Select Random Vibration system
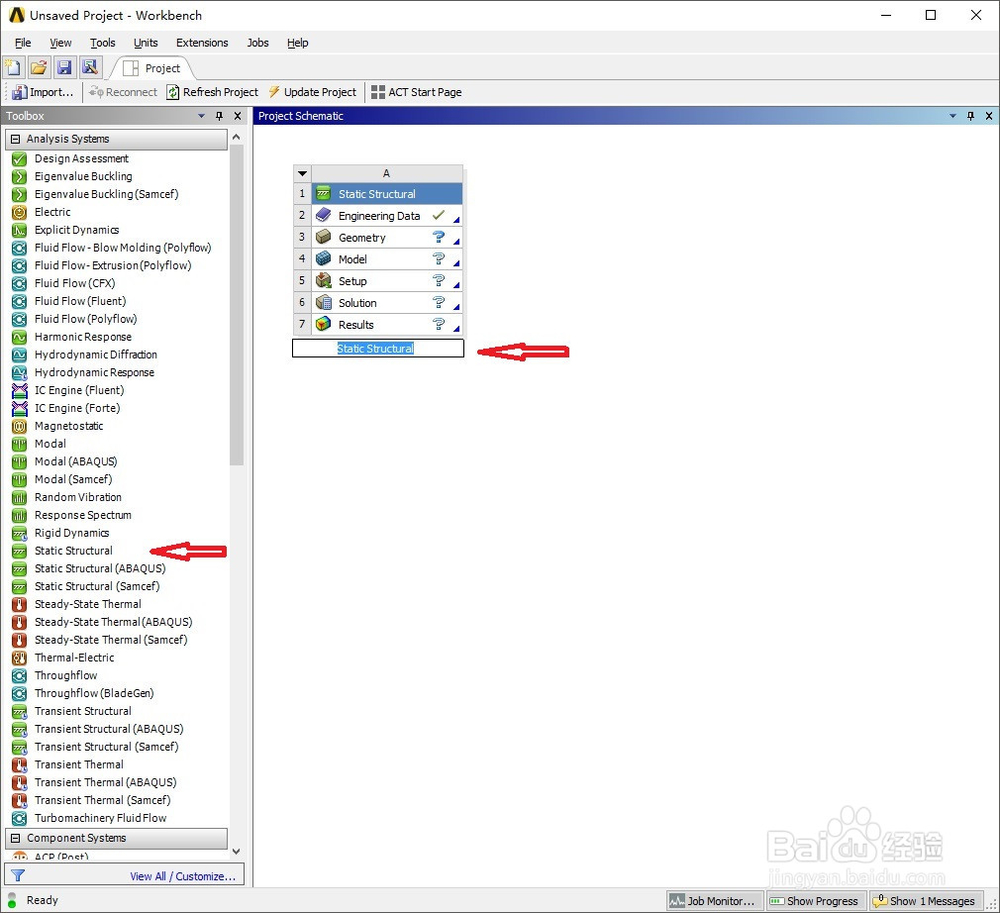Viewport: 1000px width, 913px height. (78, 497)
